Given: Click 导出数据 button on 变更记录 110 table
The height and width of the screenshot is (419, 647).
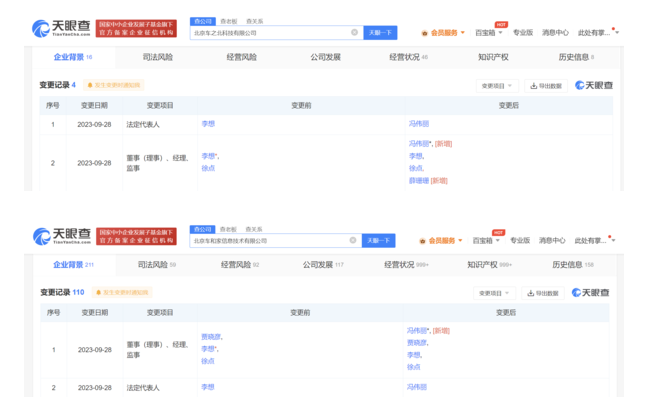Looking at the screenshot, I should [x=543, y=293].
